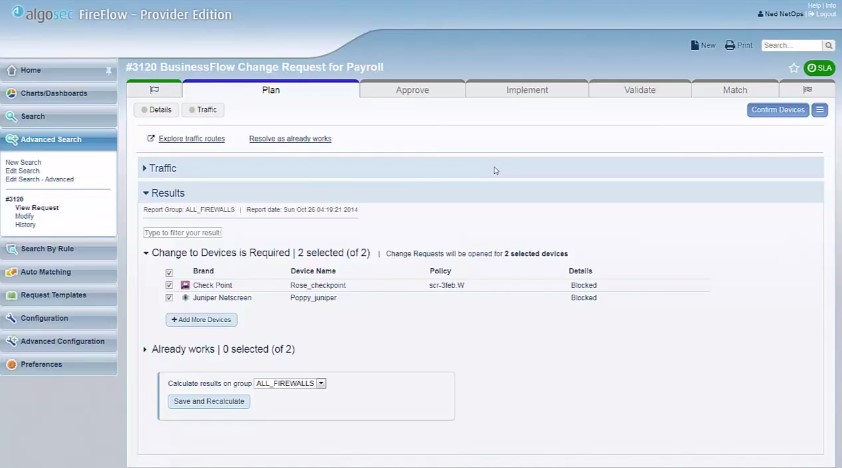Open History under #3120
Viewport: 842px width, 468px height.
[25, 225]
